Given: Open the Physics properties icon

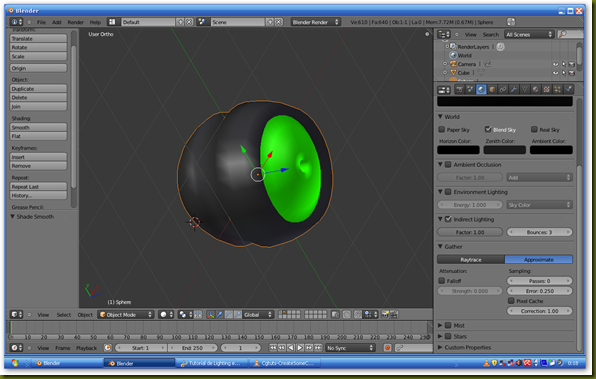Looking at the screenshot, I should point(568,90).
